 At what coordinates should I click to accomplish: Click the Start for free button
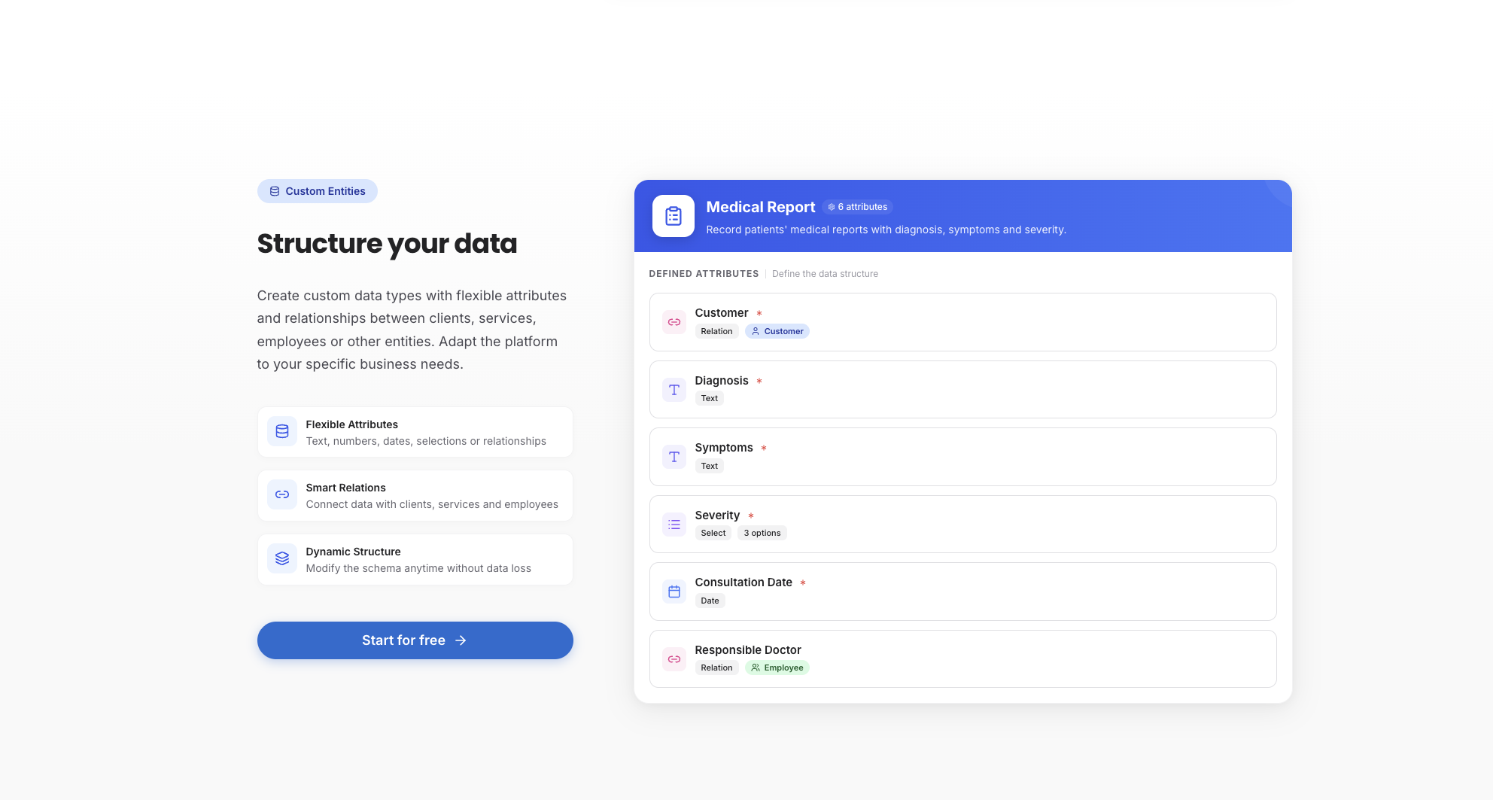(x=415, y=640)
